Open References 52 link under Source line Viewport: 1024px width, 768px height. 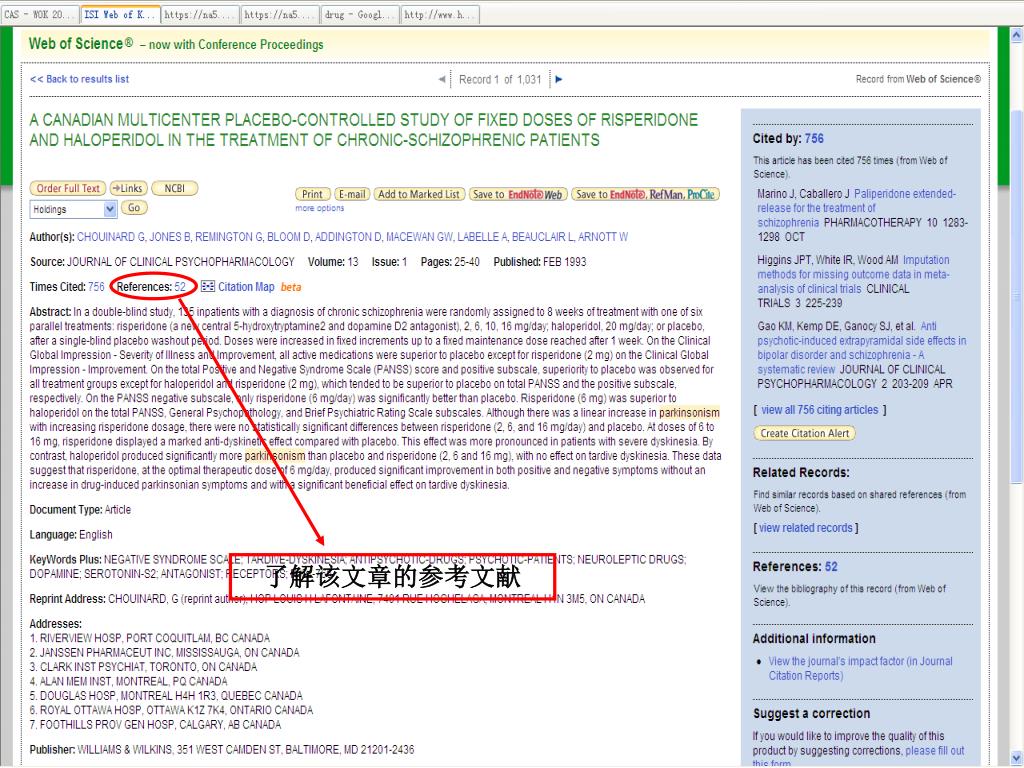(x=180, y=287)
